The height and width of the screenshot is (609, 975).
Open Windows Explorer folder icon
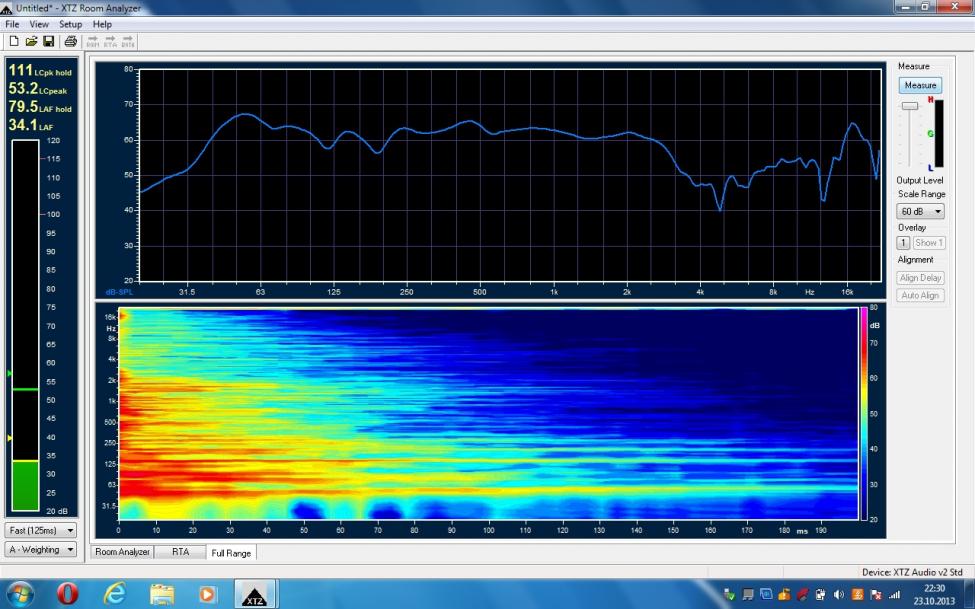point(162,594)
